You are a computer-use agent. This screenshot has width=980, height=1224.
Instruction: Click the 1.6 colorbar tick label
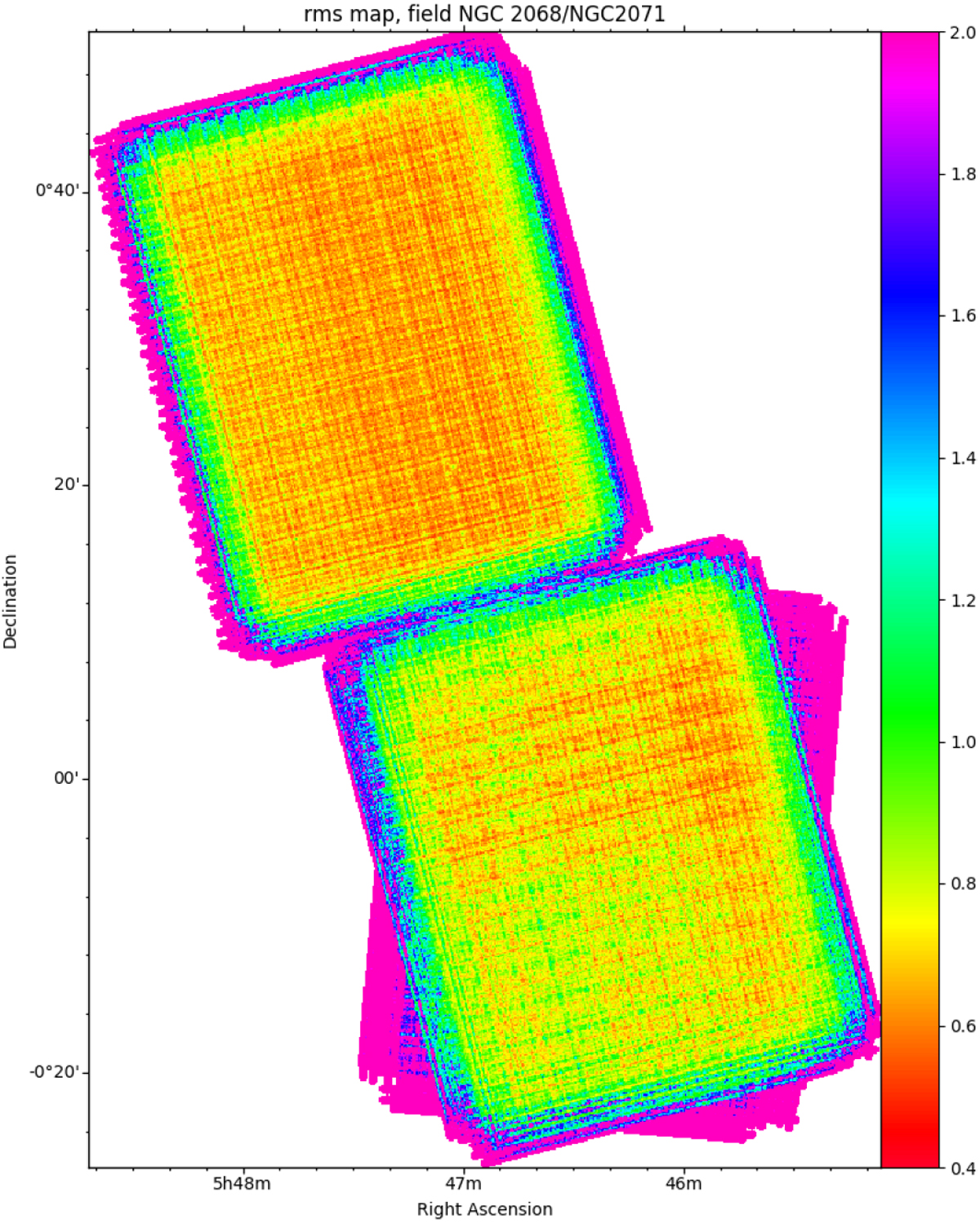(963, 316)
